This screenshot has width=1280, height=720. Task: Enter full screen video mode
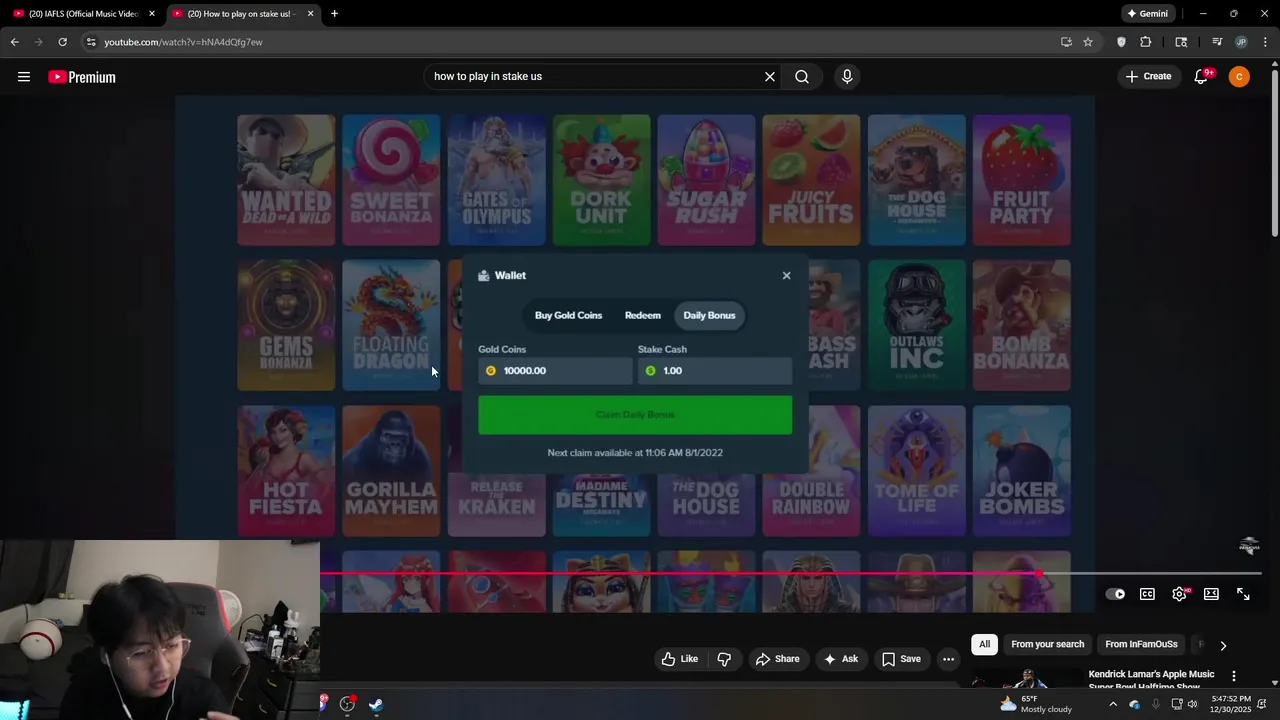[x=1243, y=594]
